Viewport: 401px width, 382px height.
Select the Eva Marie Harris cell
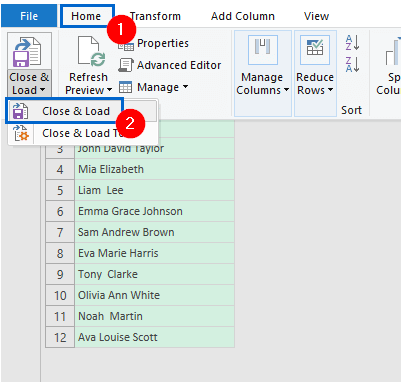[x=155, y=253]
